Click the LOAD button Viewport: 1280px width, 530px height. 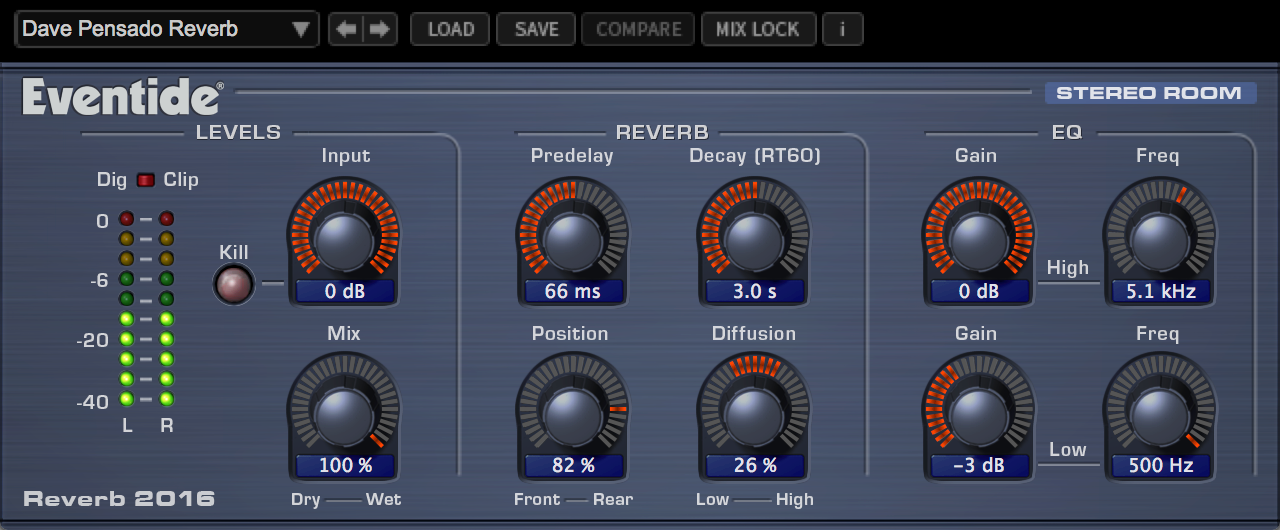(x=451, y=29)
